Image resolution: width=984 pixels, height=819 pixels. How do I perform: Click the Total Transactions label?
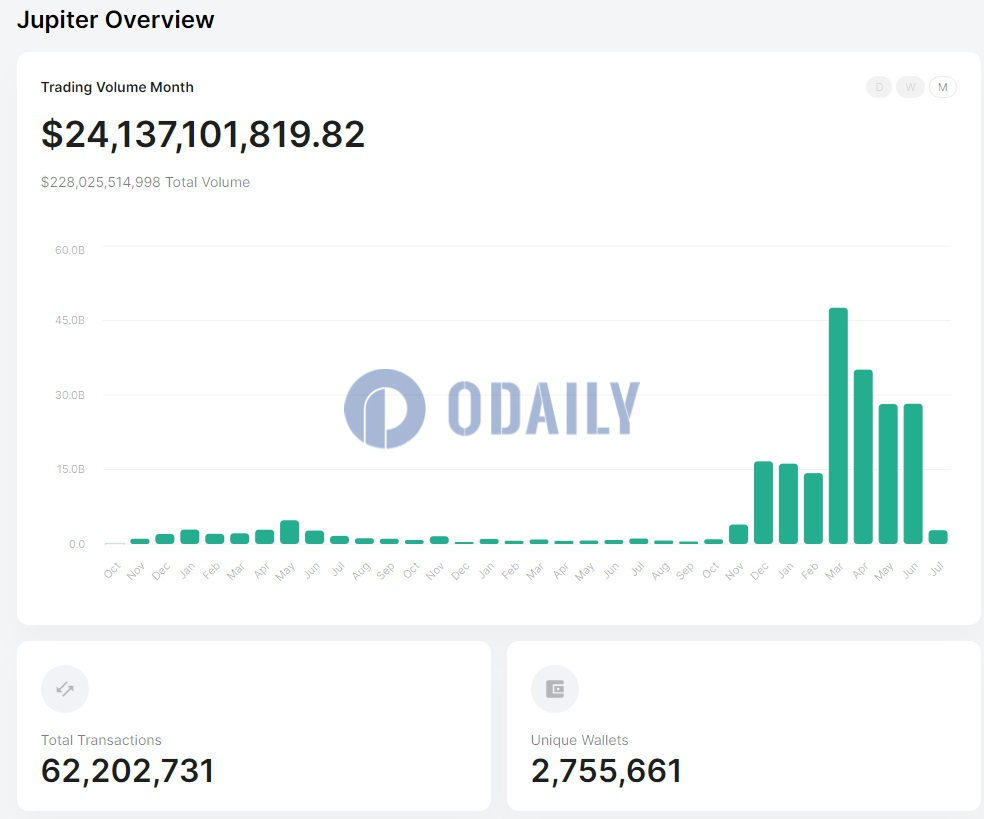(101, 740)
